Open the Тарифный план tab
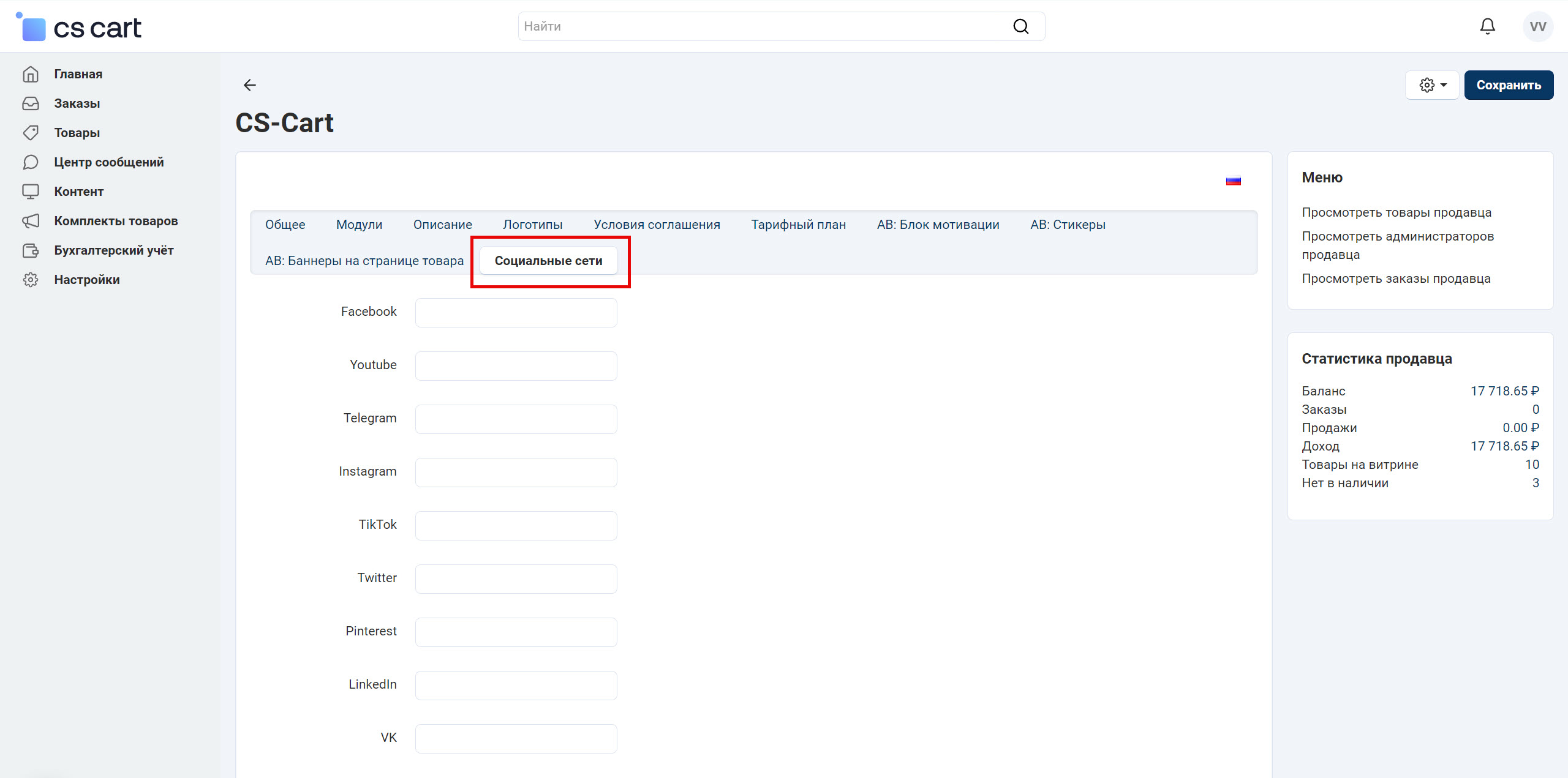The height and width of the screenshot is (778, 1568). tap(798, 225)
